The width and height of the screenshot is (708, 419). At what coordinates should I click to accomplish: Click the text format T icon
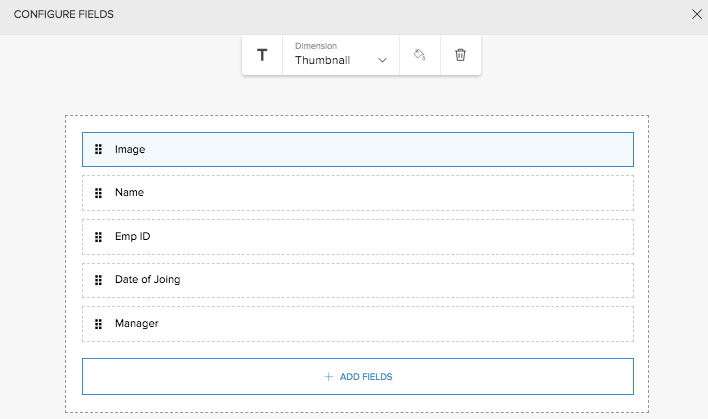pos(262,55)
